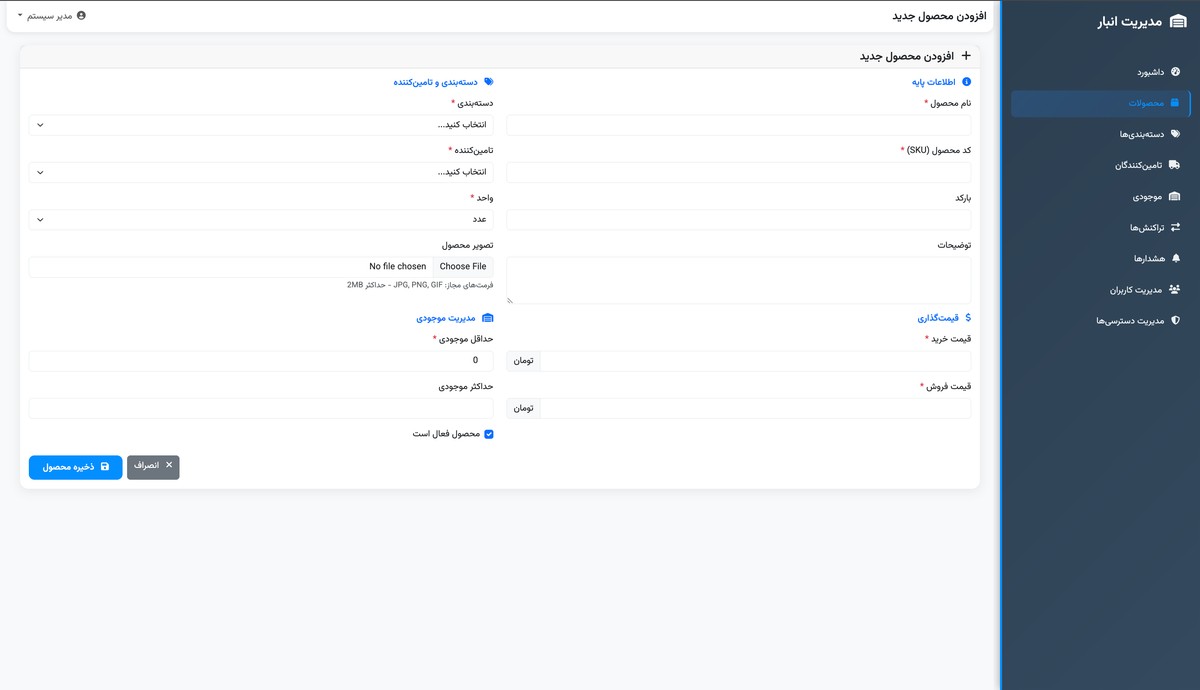Open the مدیر سیستم user menu
The width and height of the screenshot is (1200, 690).
pyautogui.click(x=52, y=16)
